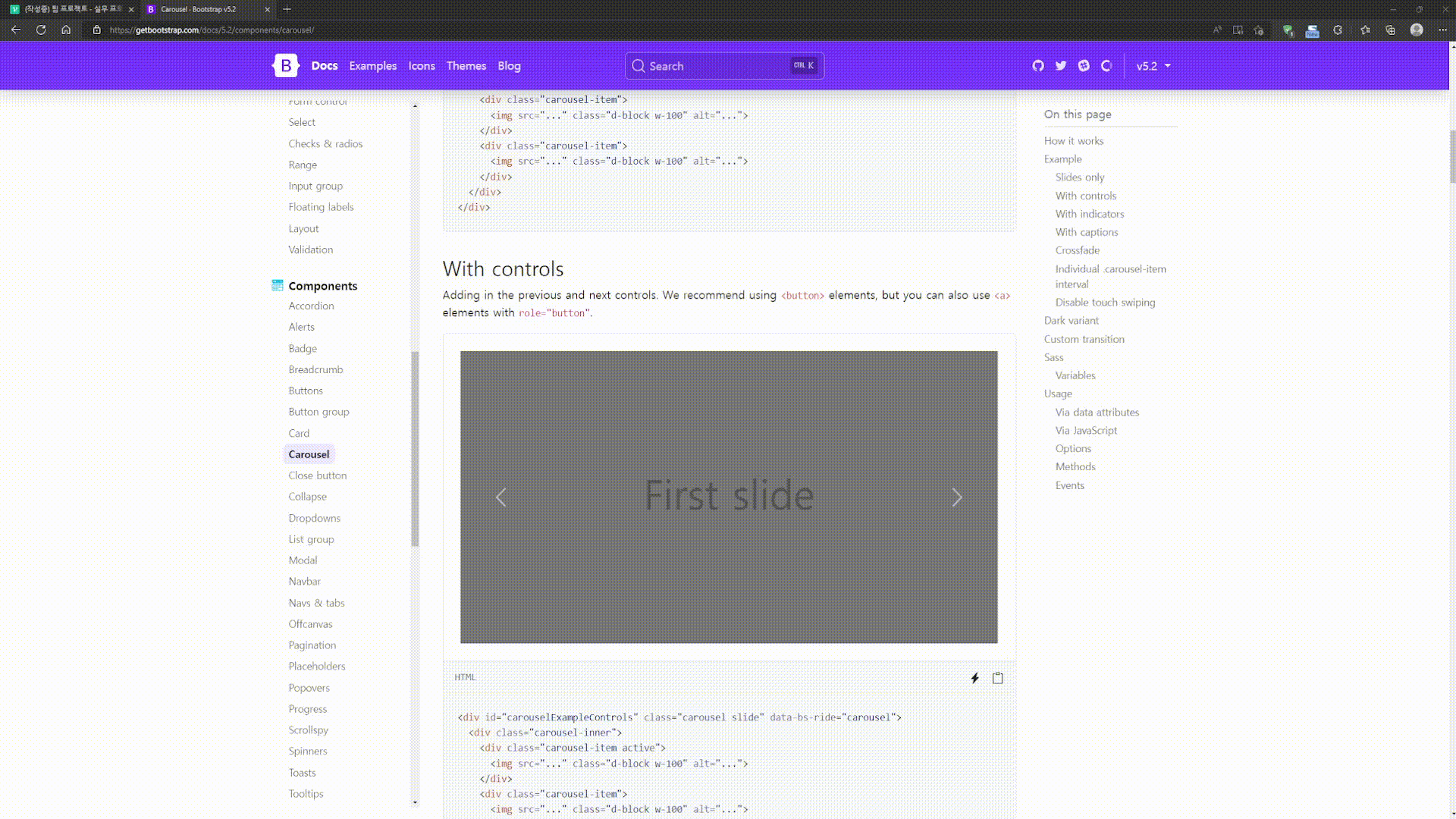
Task: Click the Open Collective icon
Action: pyautogui.click(x=1106, y=66)
